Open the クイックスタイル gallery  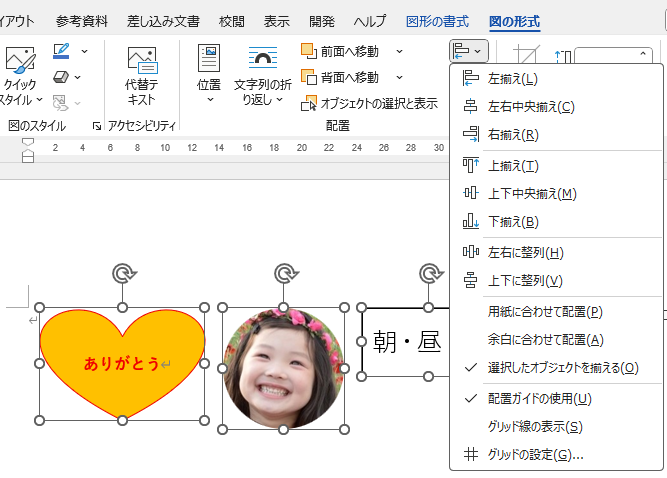click(20, 77)
